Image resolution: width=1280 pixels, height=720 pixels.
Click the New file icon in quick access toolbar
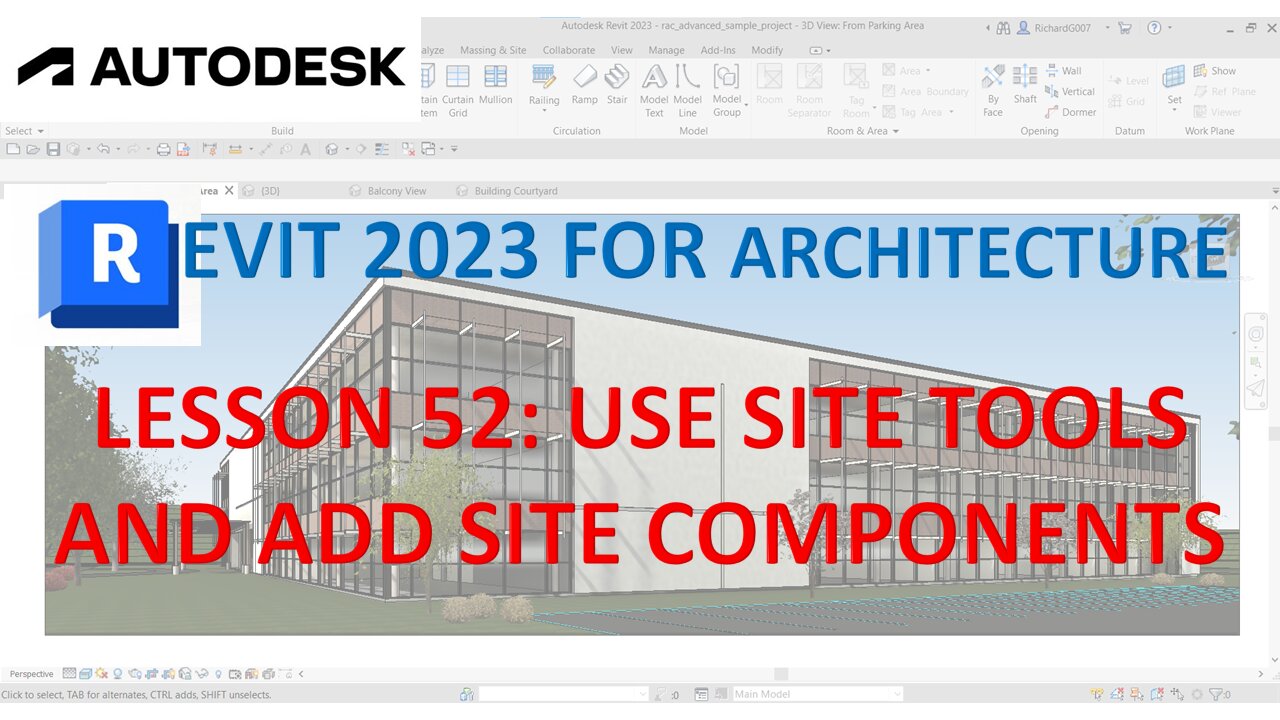13,149
